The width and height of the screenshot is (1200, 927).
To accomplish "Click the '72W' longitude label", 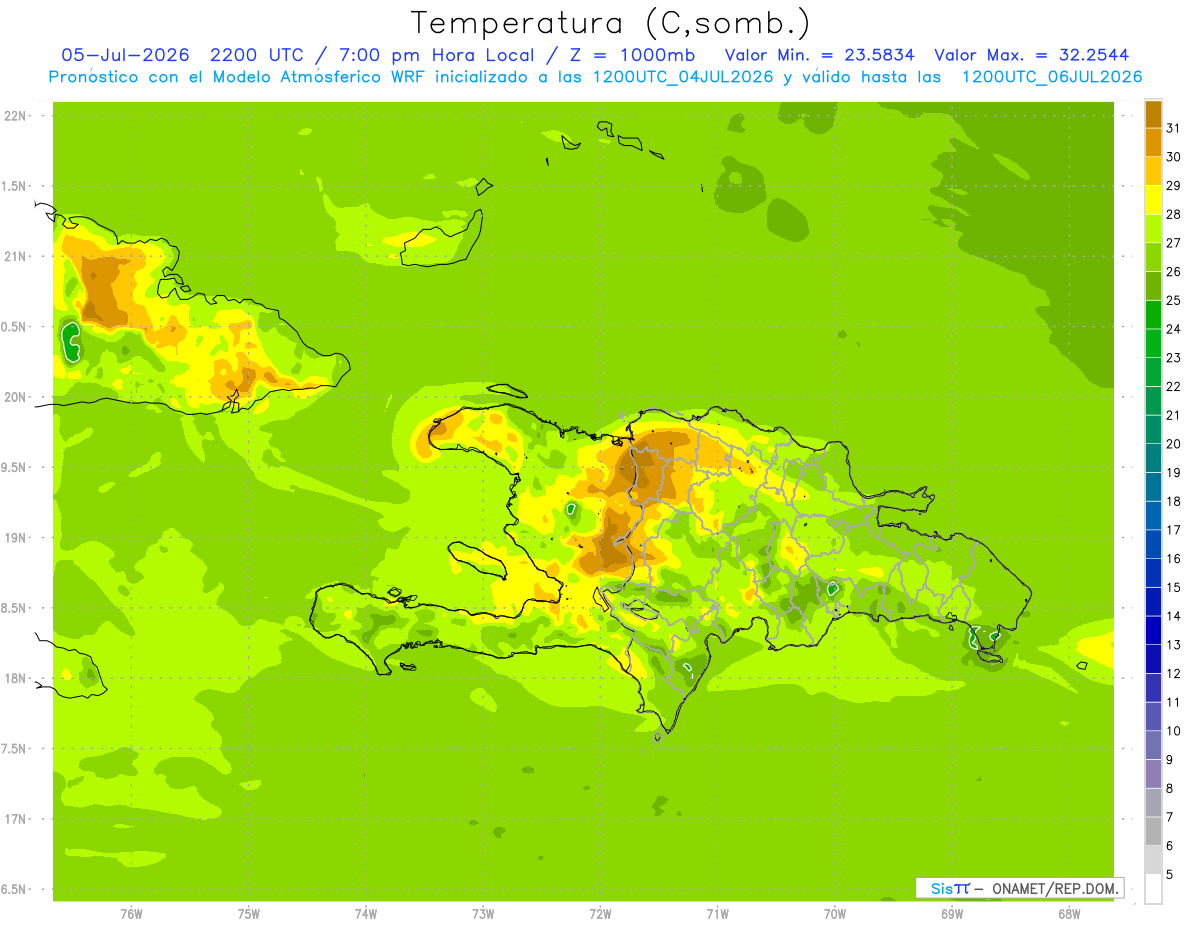I will pyautogui.click(x=600, y=913).
